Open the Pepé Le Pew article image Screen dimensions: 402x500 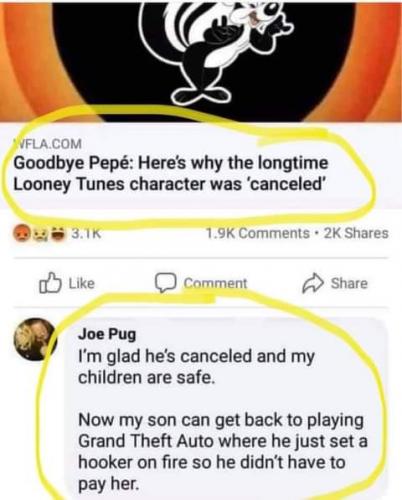[x=201, y=61]
